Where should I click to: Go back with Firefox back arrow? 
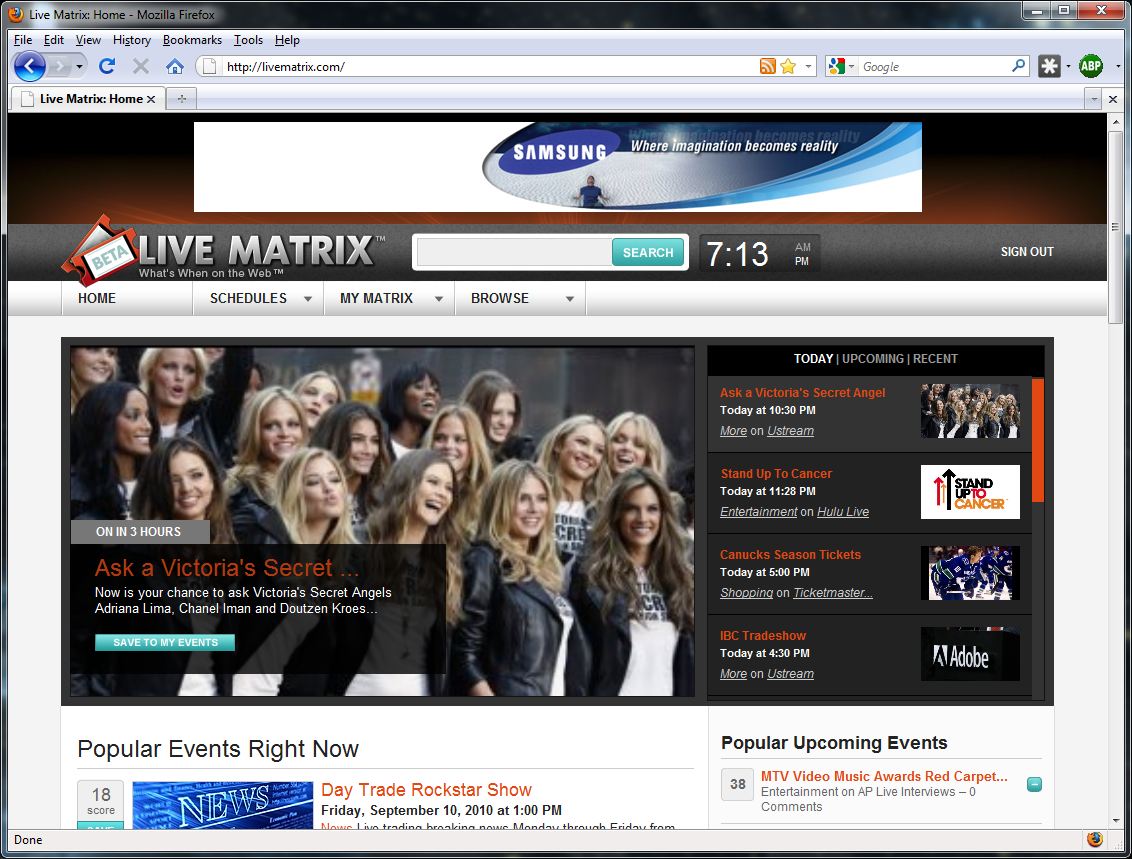(x=30, y=66)
